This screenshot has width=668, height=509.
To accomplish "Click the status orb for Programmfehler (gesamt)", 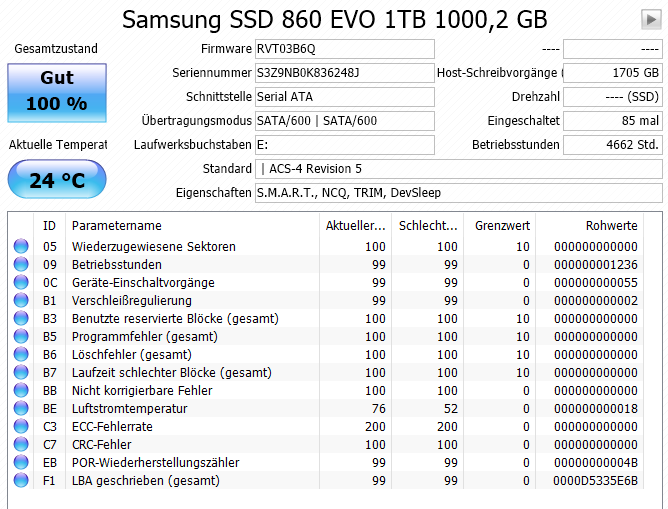I will click(21, 336).
